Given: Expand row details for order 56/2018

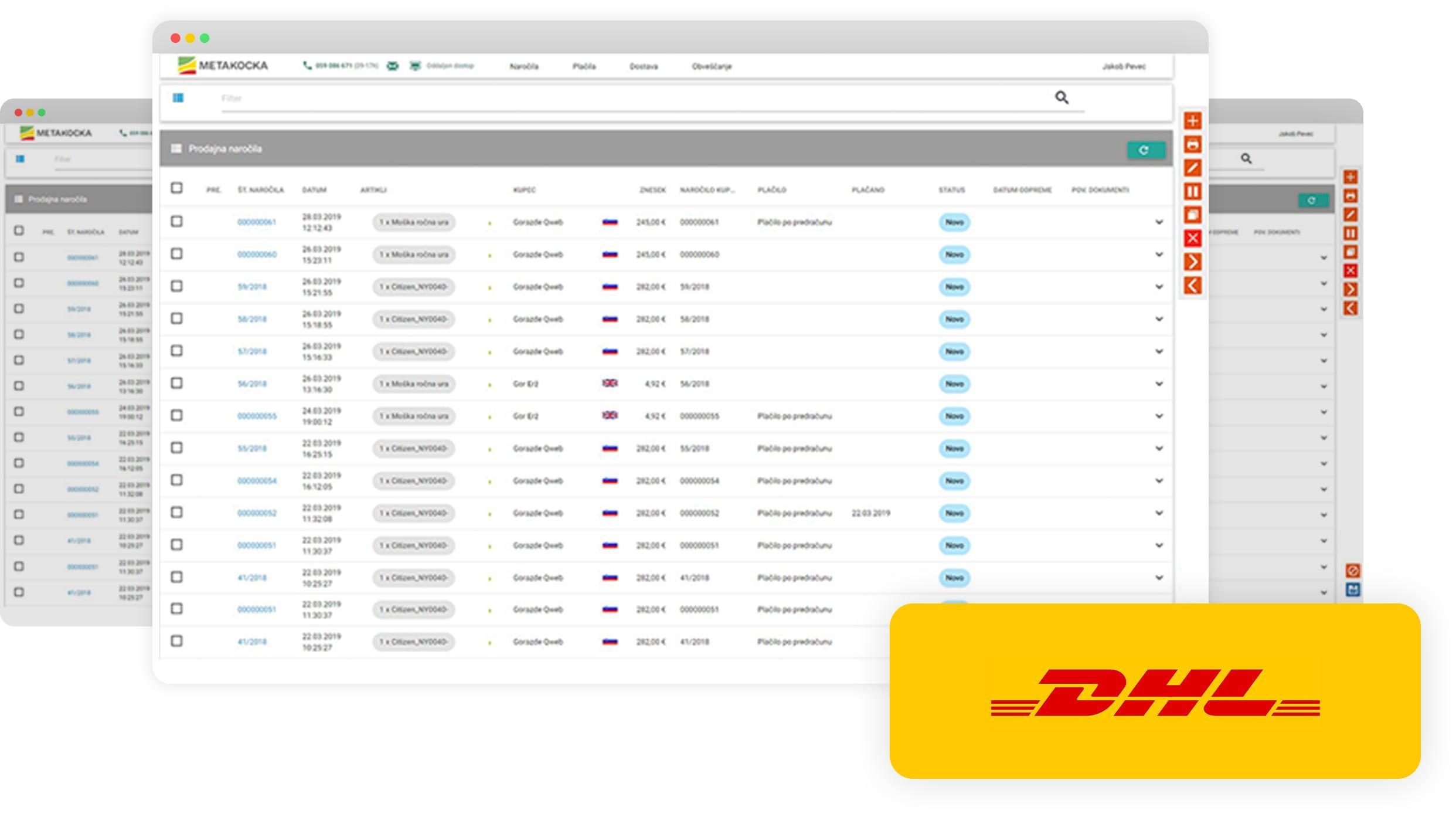Looking at the screenshot, I should click(x=1159, y=384).
